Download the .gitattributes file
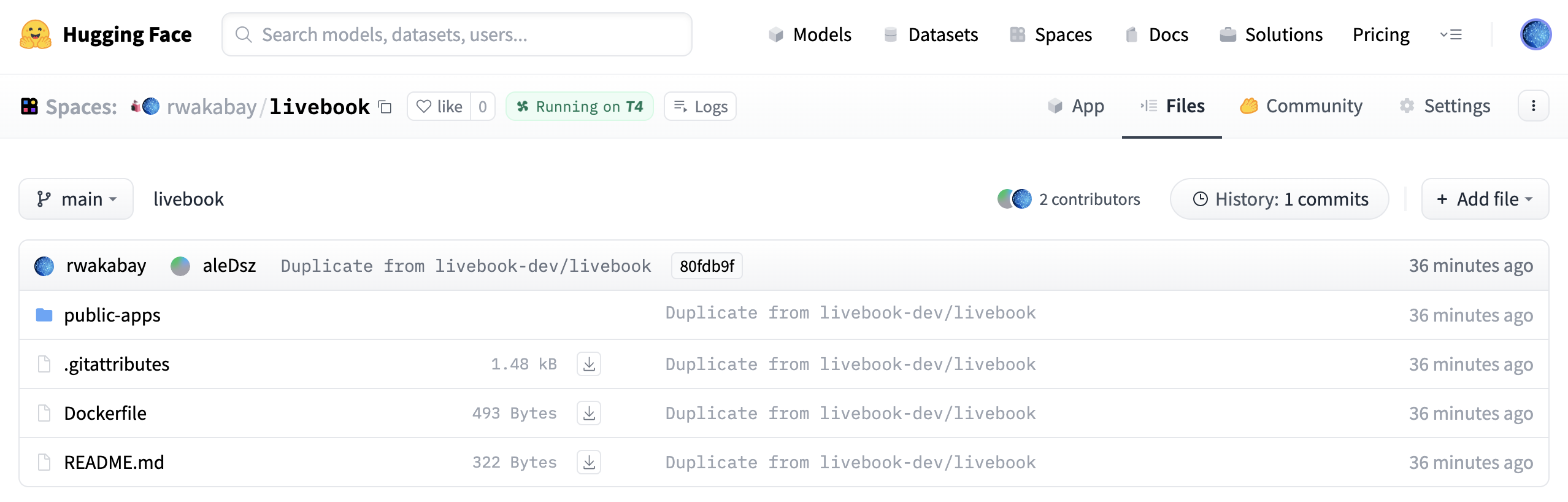 click(x=588, y=364)
